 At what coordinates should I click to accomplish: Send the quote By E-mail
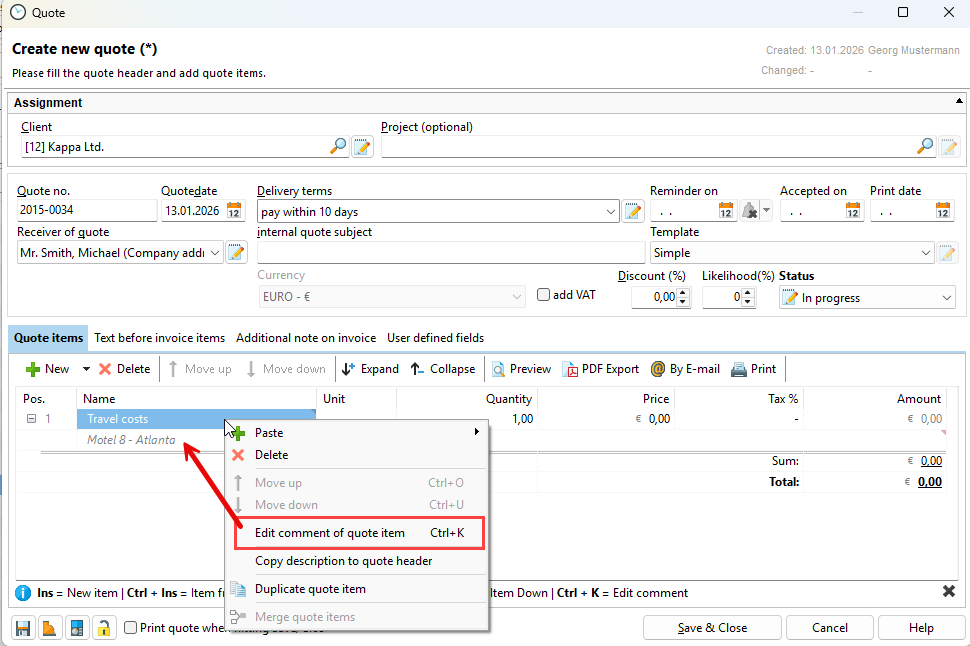(685, 369)
